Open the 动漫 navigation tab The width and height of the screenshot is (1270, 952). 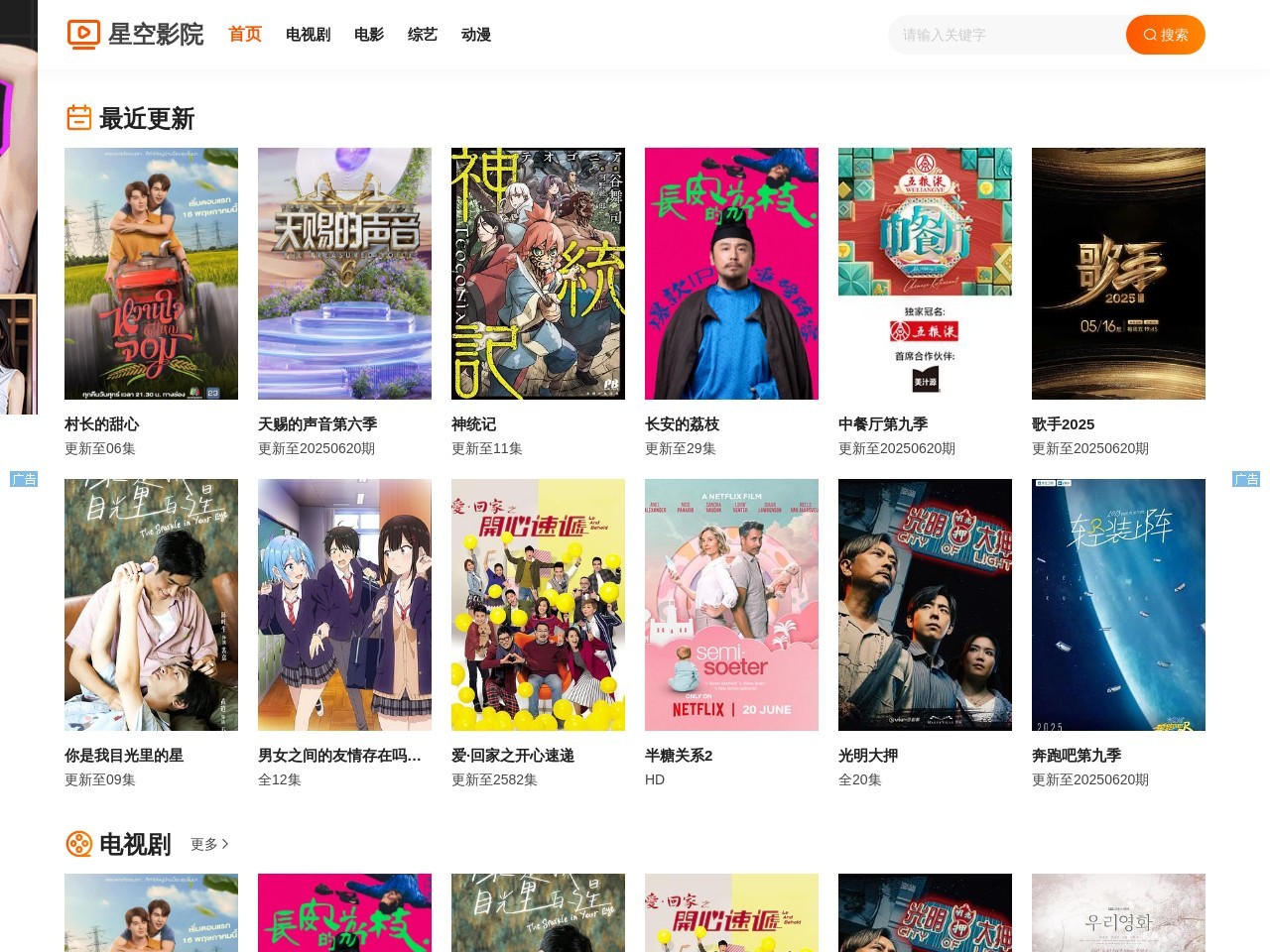pyautogui.click(x=476, y=35)
